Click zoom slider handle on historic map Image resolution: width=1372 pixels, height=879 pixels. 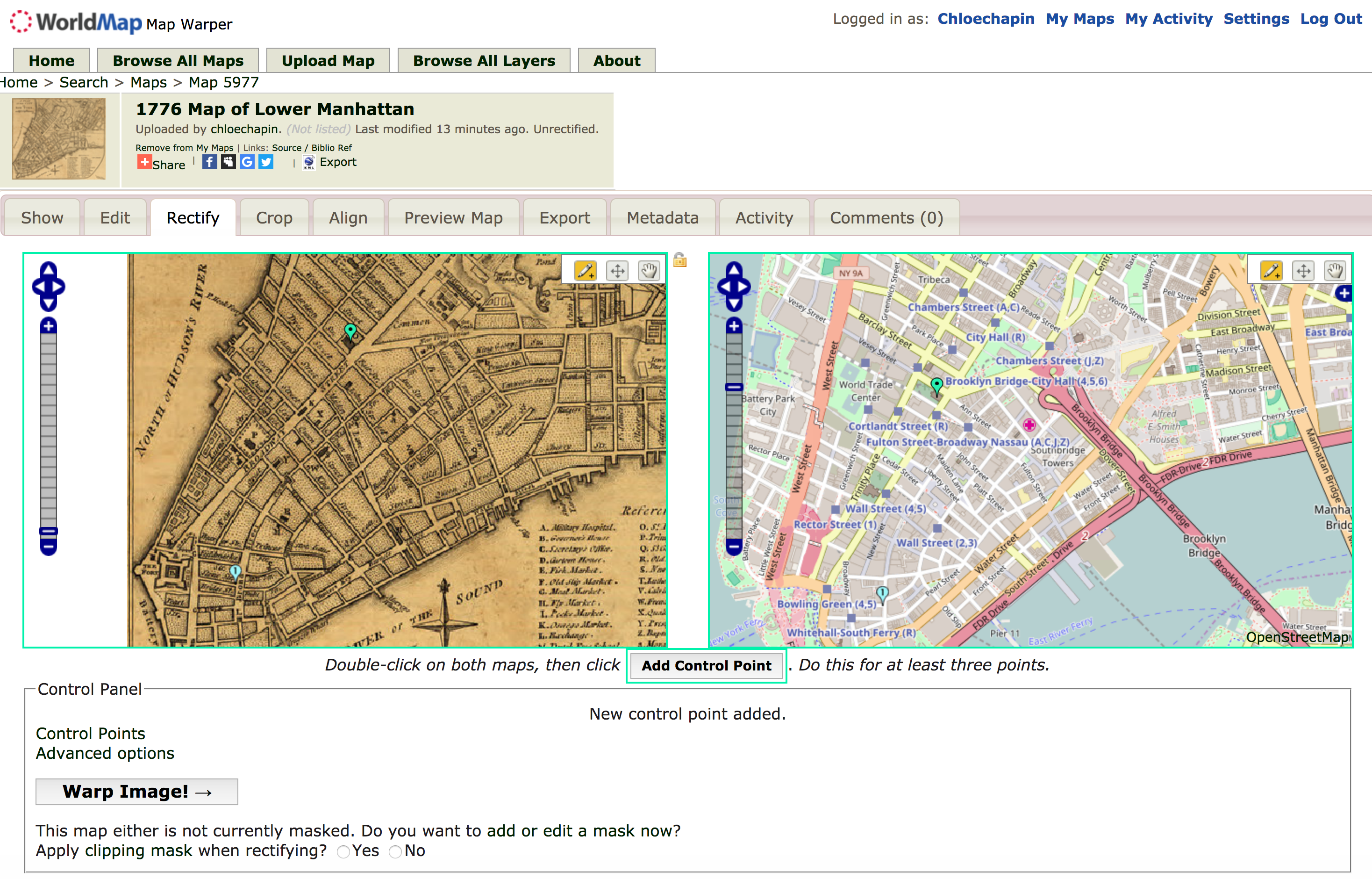click(49, 532)
